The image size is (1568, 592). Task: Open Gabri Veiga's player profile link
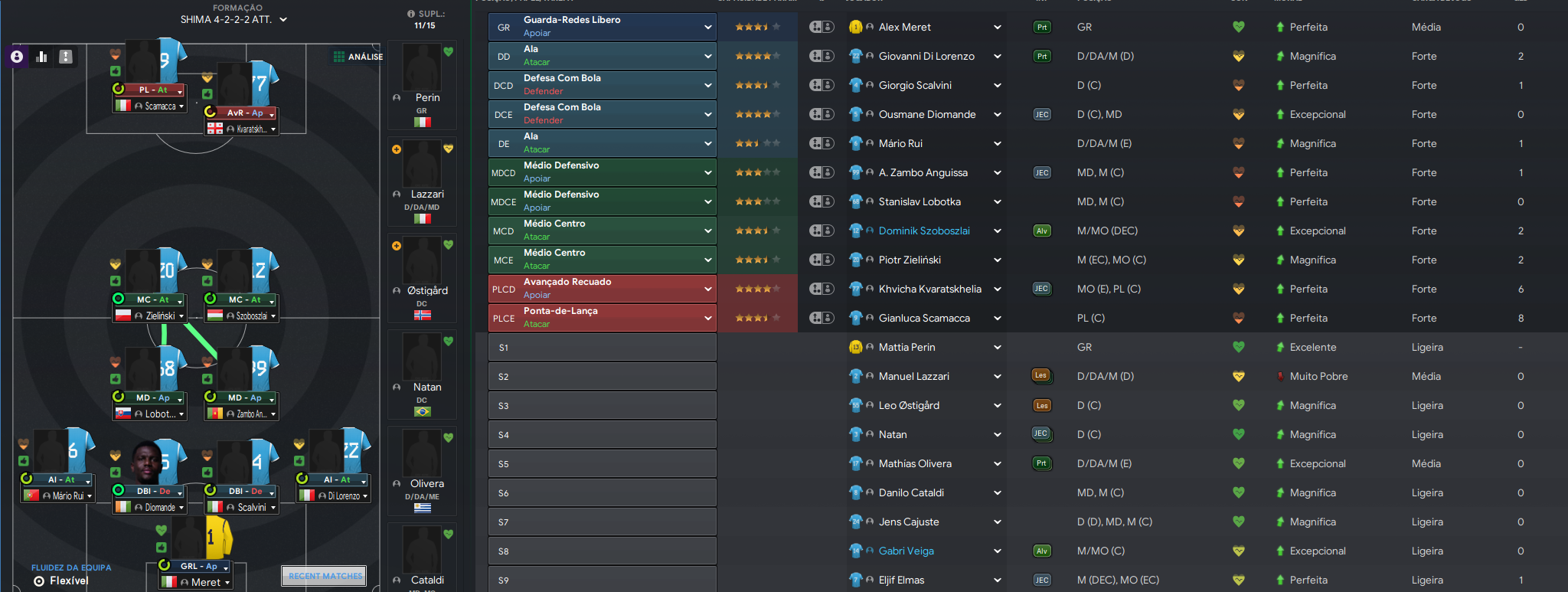pyautogui.click(x=906, y=551)
